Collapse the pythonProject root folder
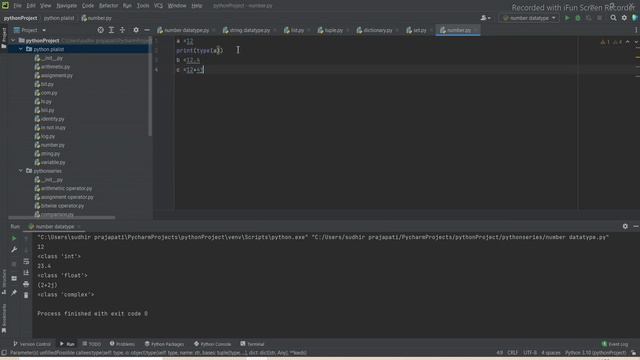 click(x=13, y=40)
